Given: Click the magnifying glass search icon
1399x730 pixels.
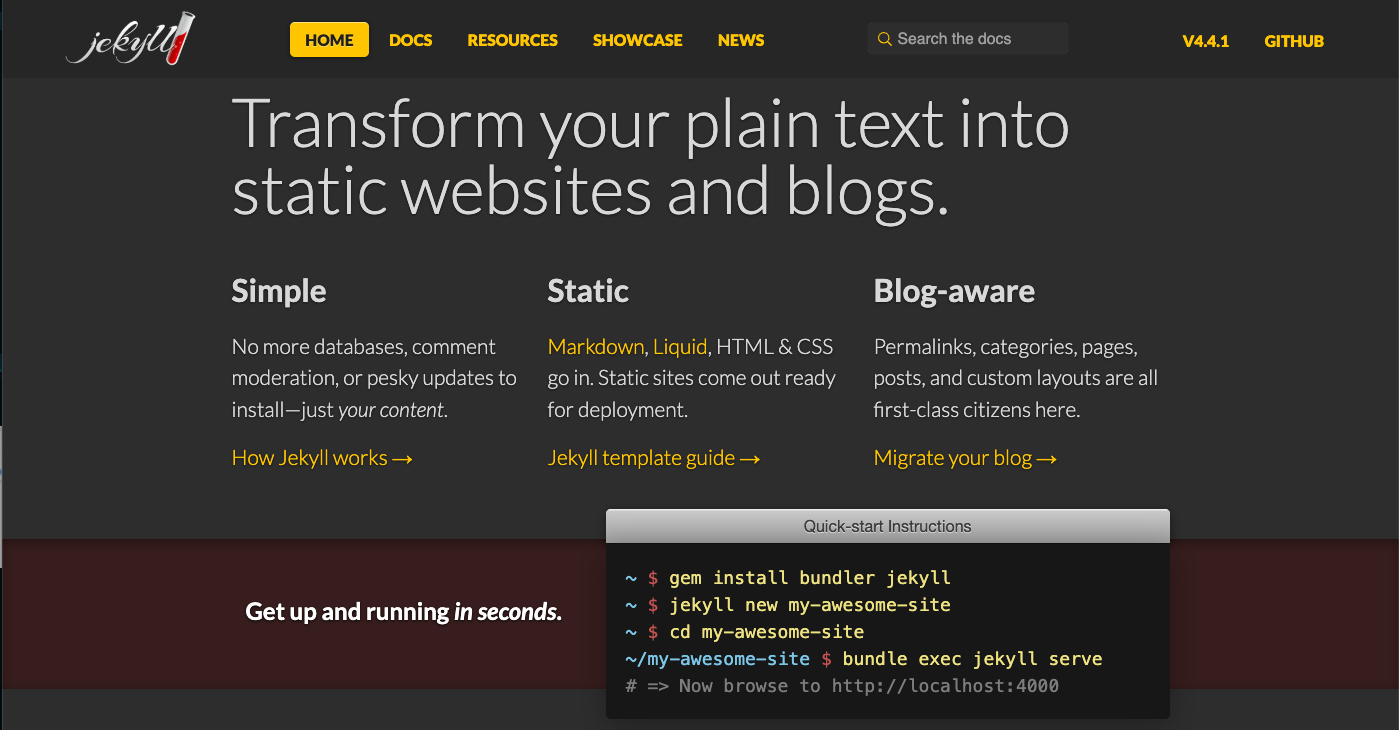Looking at the screenshot, I should click(884, 39).
